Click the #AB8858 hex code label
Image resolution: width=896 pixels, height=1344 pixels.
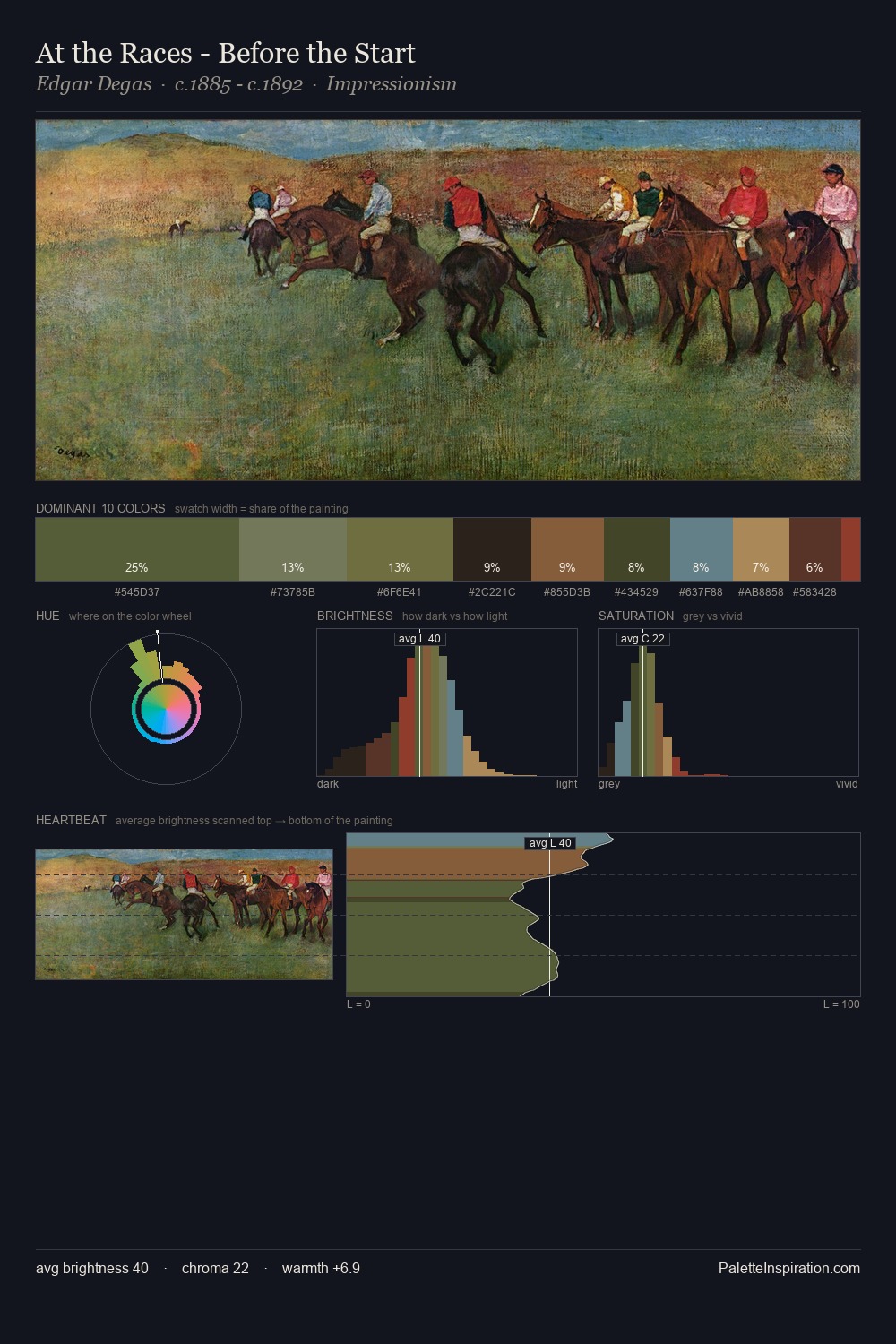(x=761, y=592)
